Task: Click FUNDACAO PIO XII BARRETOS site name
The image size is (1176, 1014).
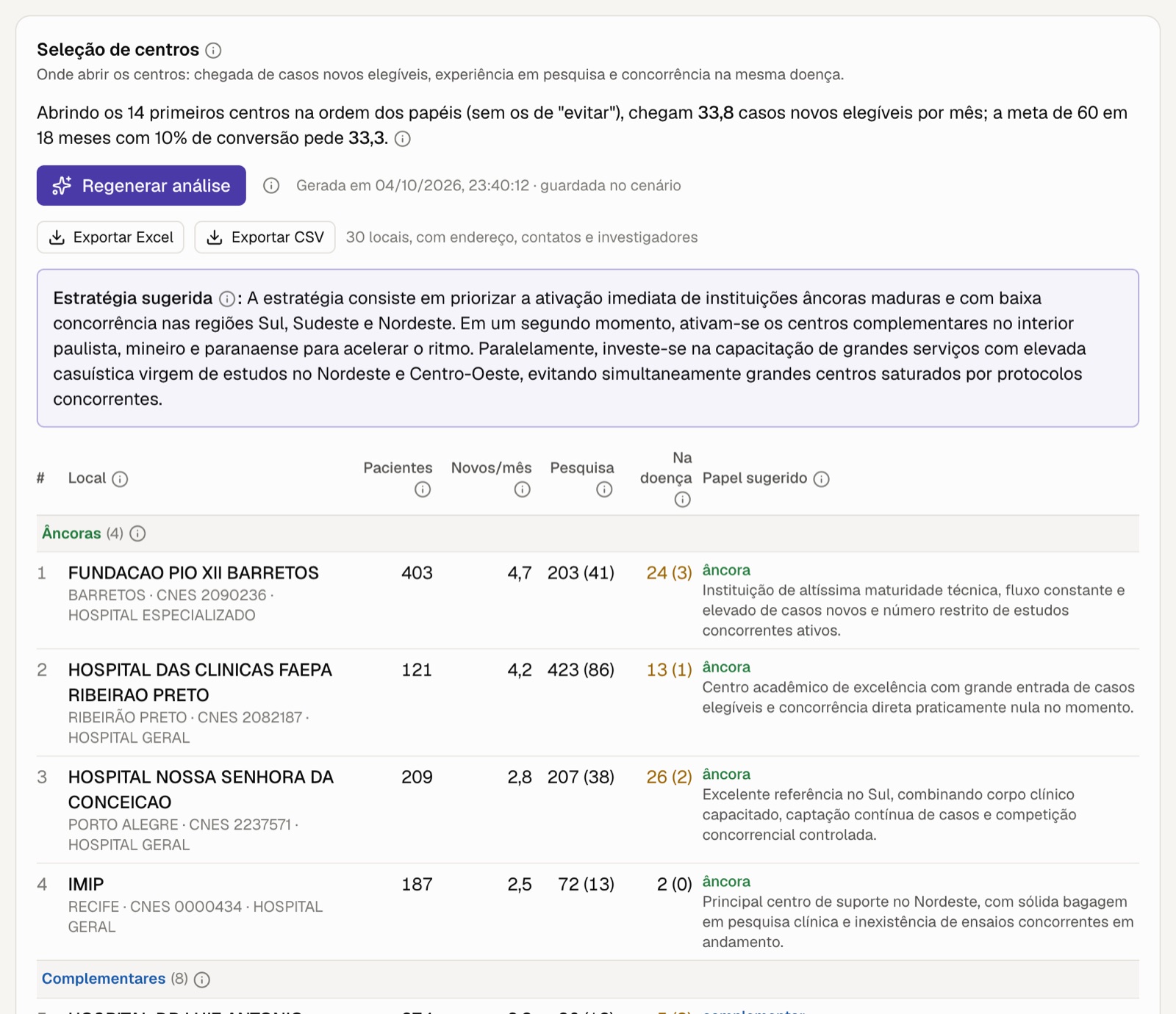Action: coord(193,573)
